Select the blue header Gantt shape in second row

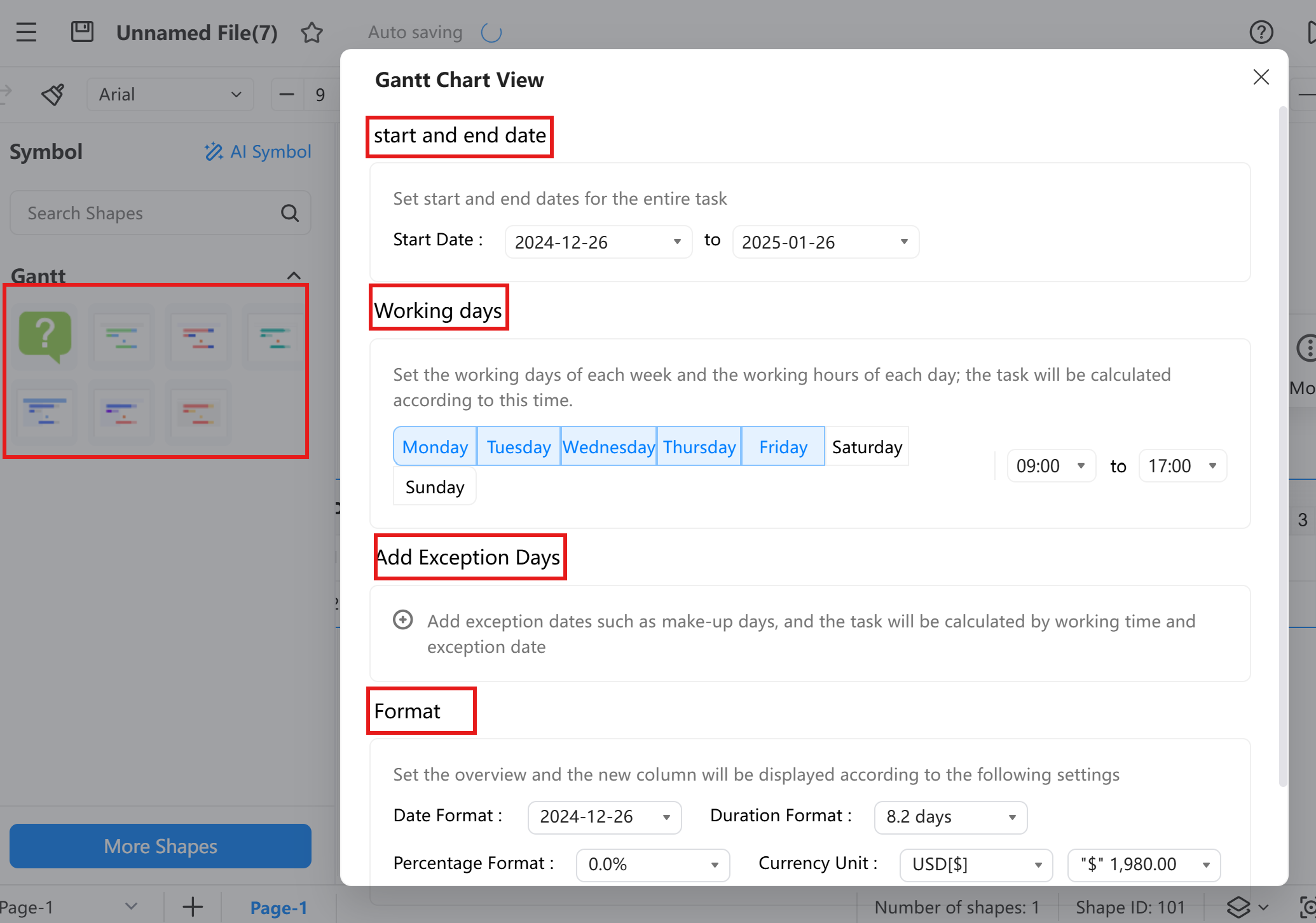tap(45, 412)
